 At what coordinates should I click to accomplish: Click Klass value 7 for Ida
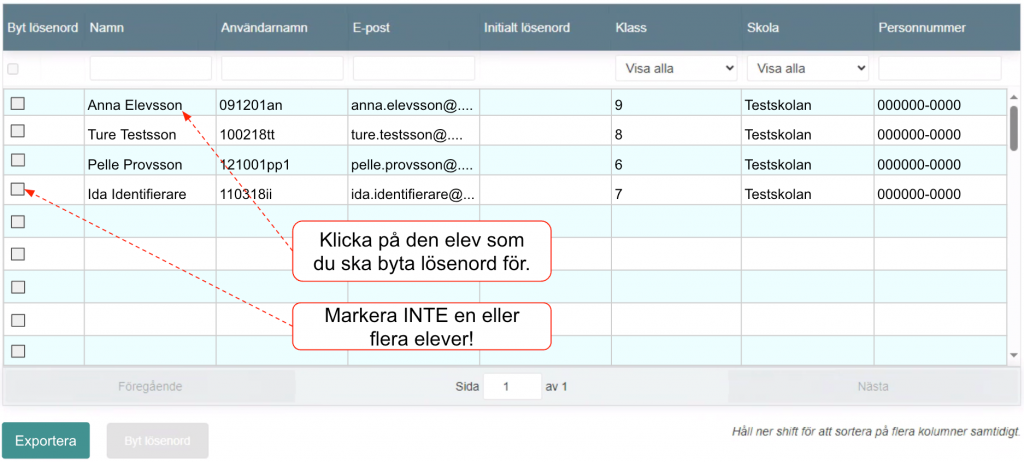tap(618, 194)
